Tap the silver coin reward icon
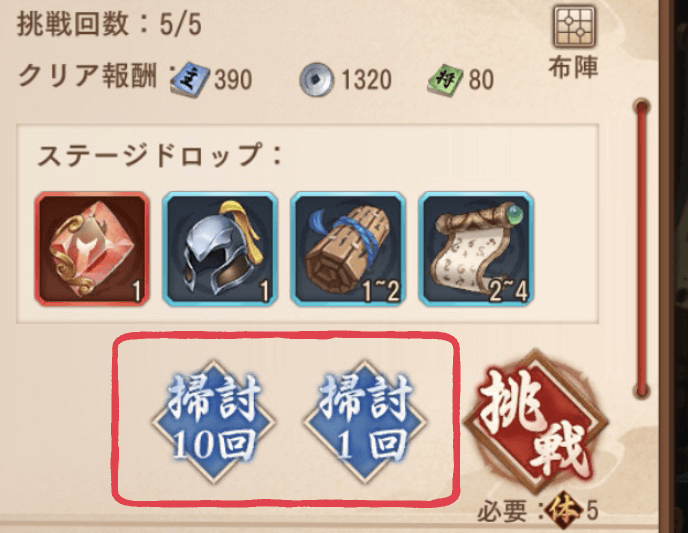Viewport: 688px width, 533px height. [x=316, y=79]
